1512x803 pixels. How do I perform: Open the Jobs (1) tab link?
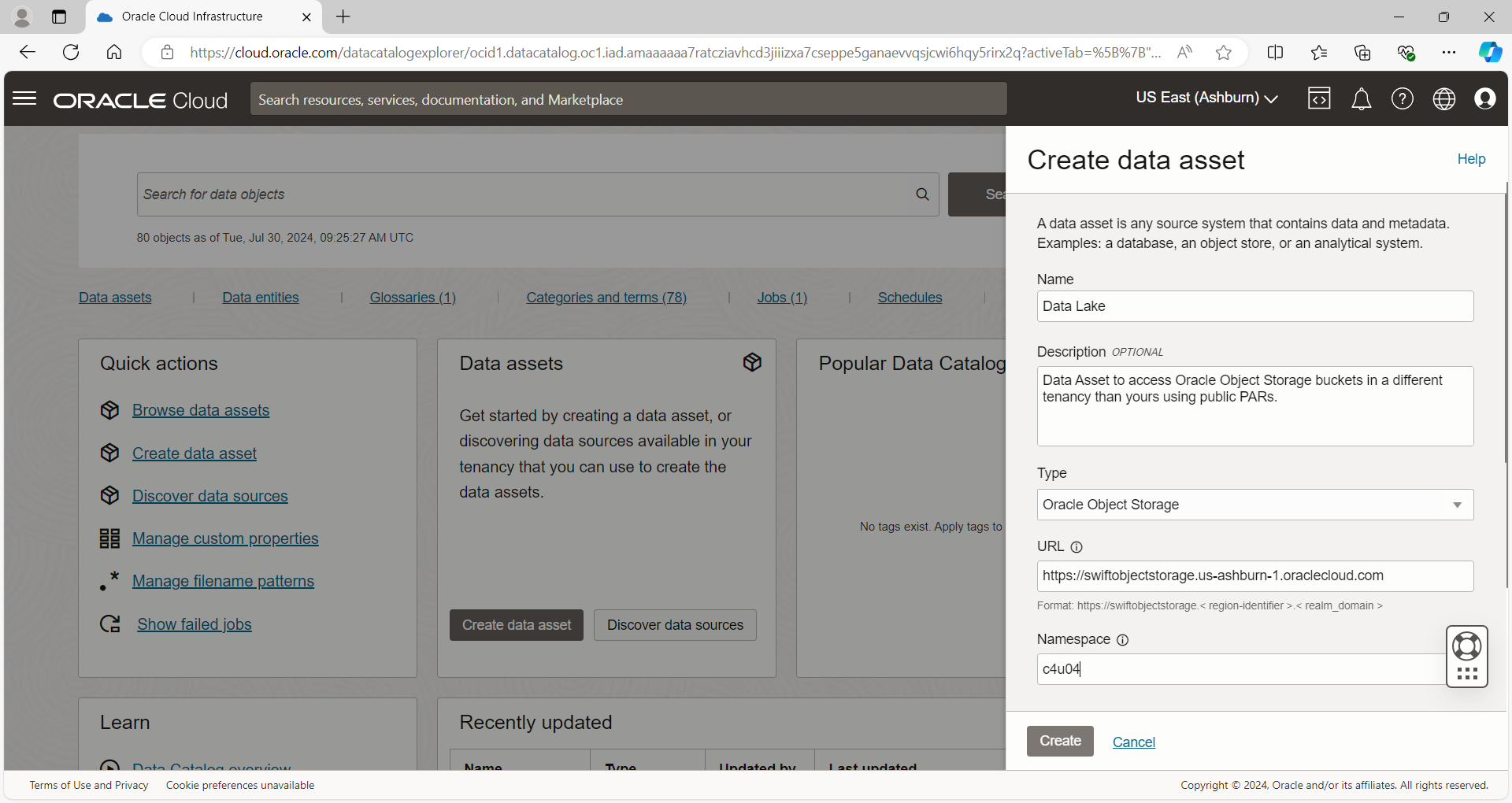coord(782,298)
